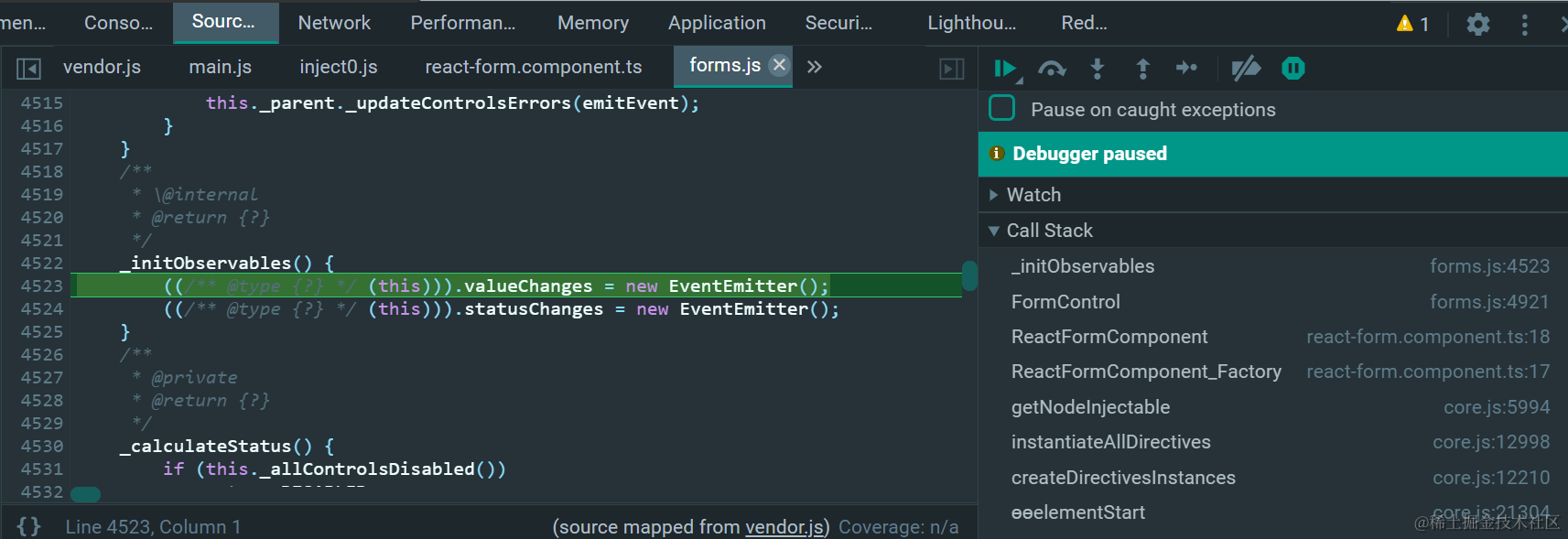Deactivate breakpoints
Image resolution: width=1568 pixels, height=539 pixels.
(x=1246, y=68)
